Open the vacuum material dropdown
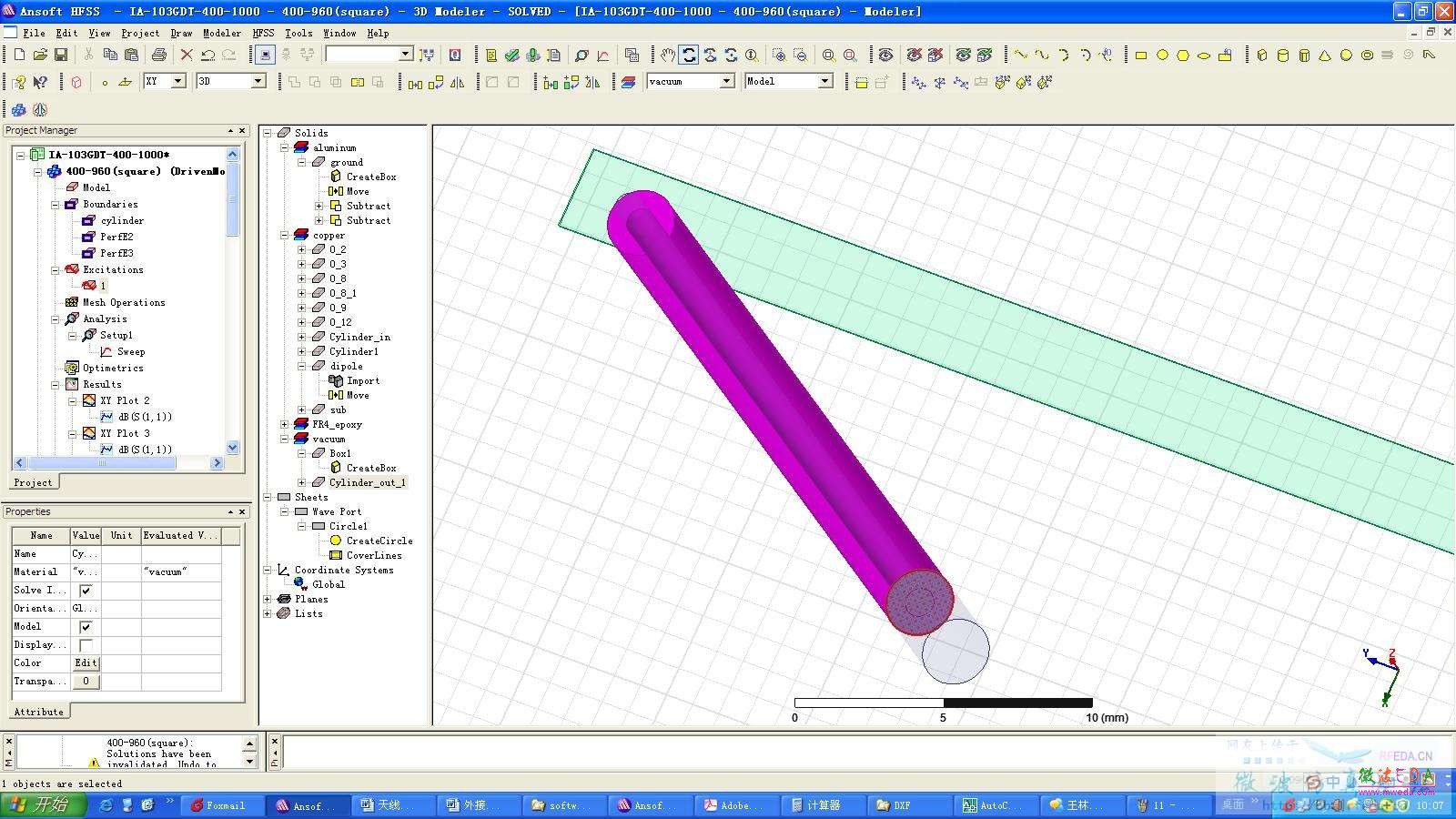Viewport: 1456px width, 819px height. [726, 81]
